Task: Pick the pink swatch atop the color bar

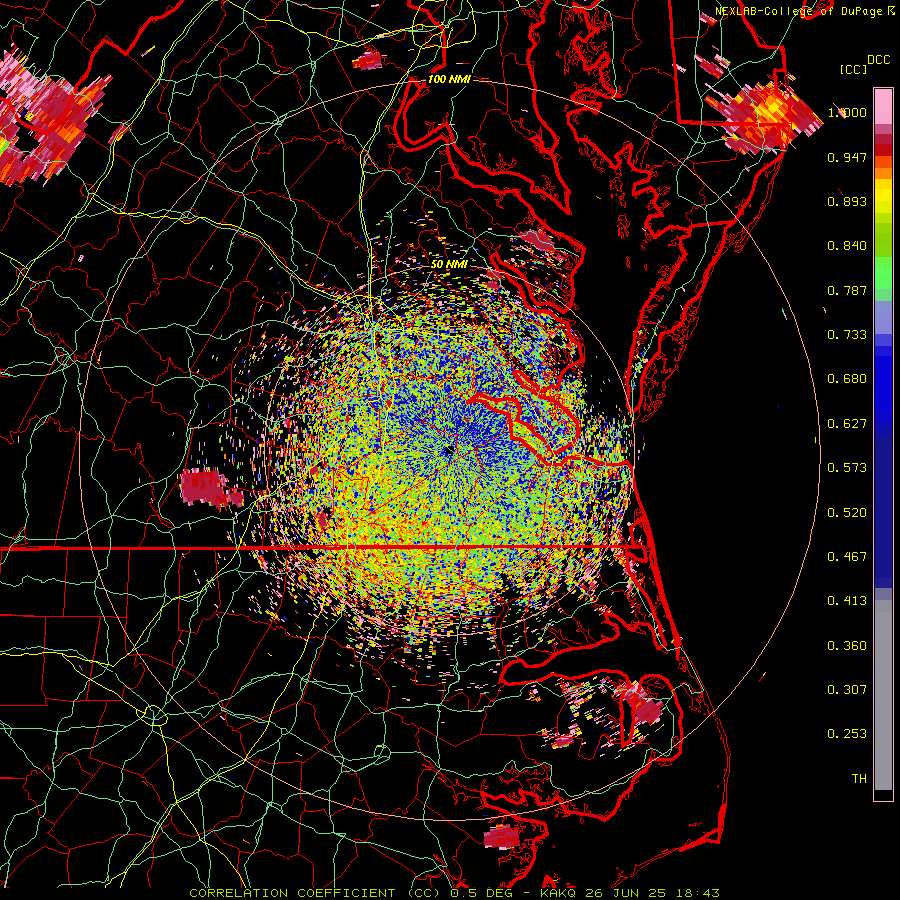Action: pyautogui.click(x=883, y=106)
